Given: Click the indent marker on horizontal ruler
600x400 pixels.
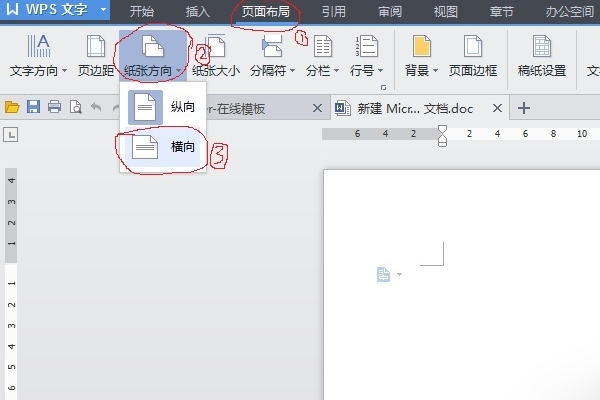Looking at the screenshot, I should 442,136.
